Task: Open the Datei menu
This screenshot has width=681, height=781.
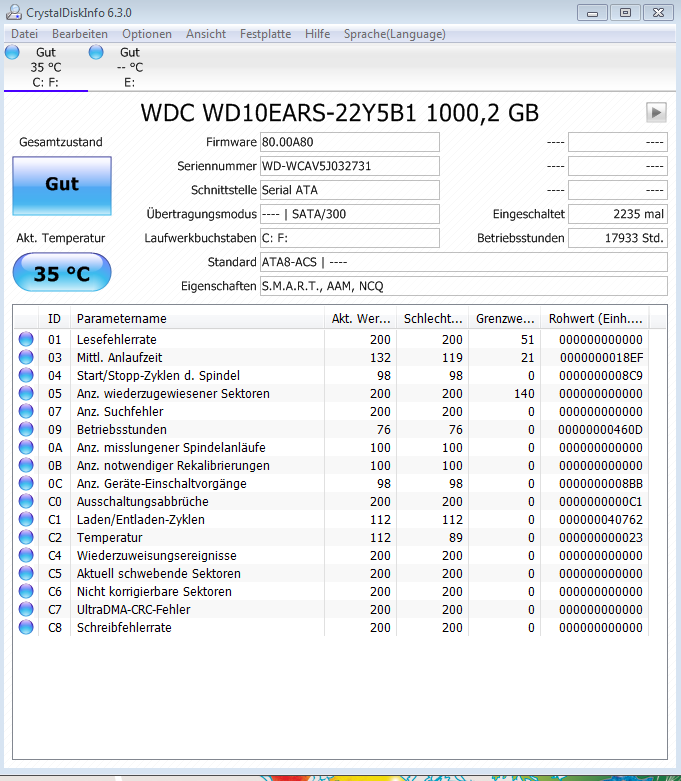Action: pos(24,34)
